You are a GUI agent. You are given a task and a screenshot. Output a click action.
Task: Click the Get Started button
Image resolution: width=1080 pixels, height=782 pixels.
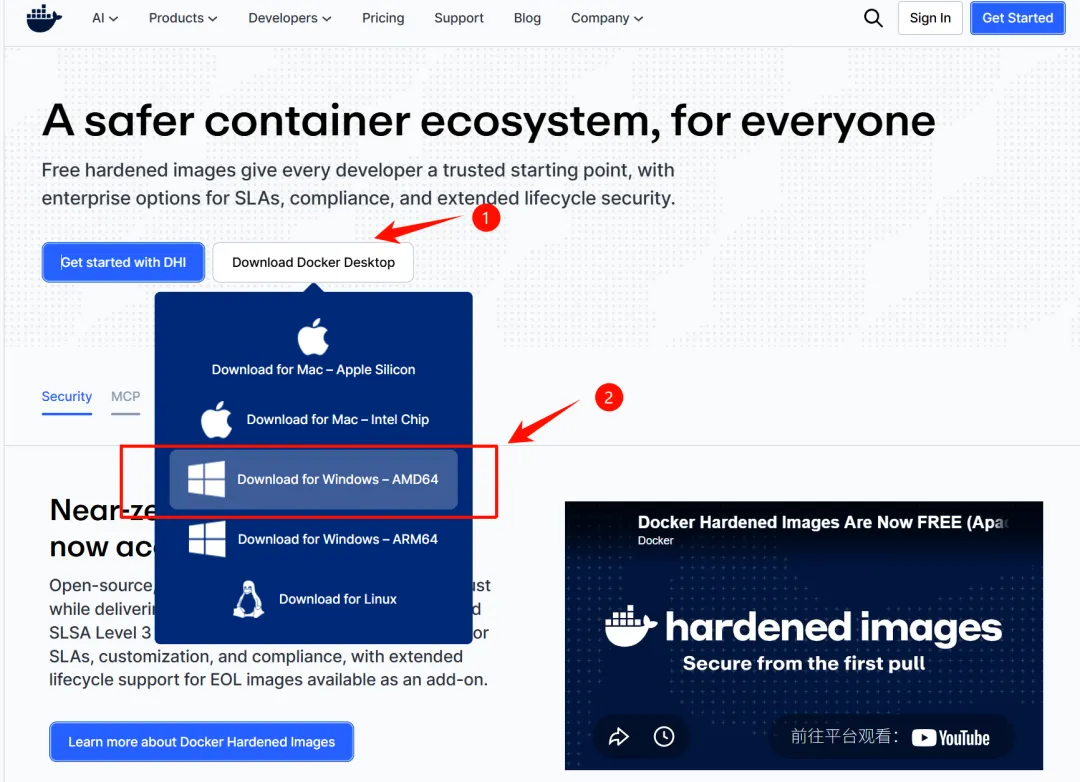[x=1017, y=18]
